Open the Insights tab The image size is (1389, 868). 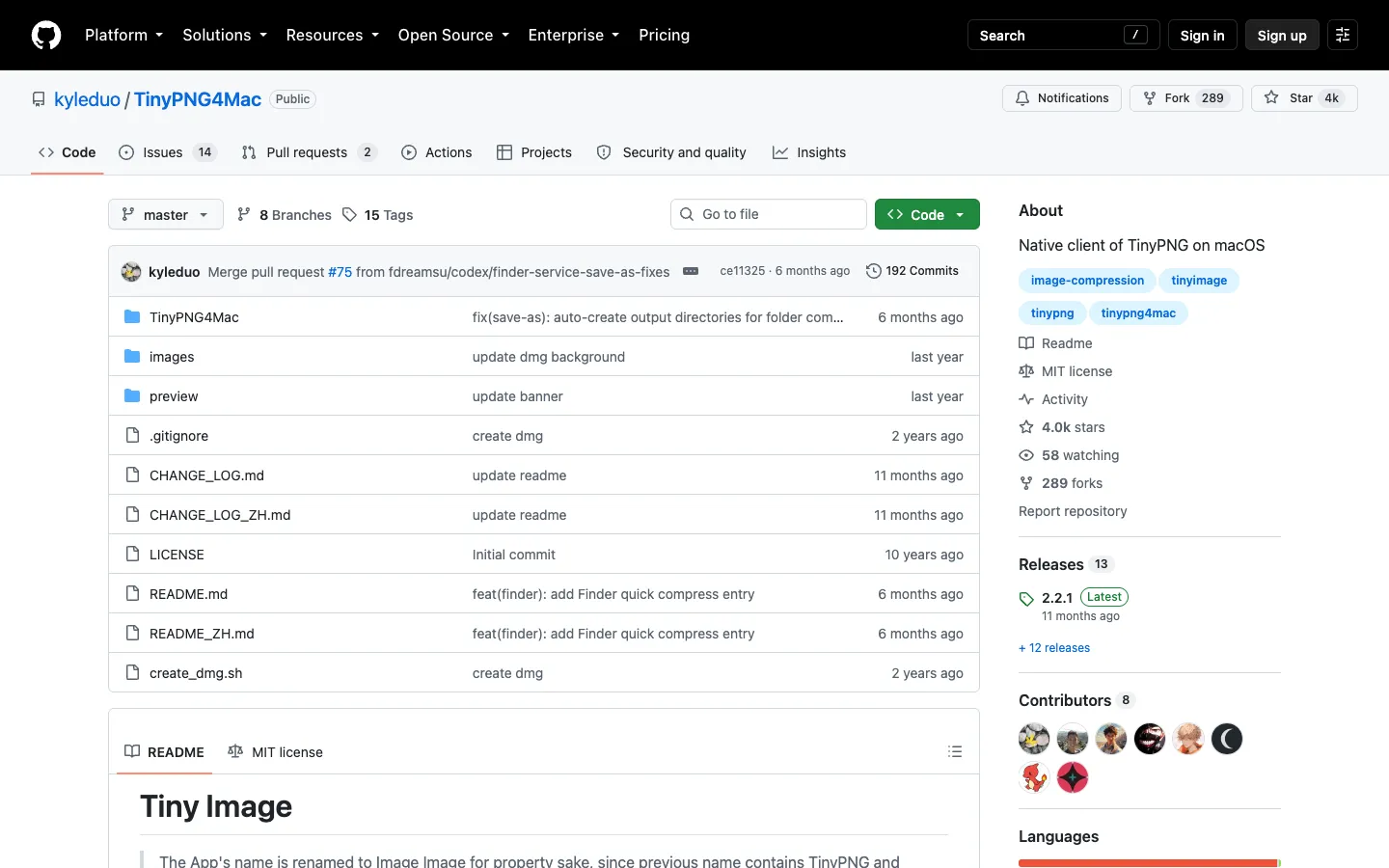(809, 152)
